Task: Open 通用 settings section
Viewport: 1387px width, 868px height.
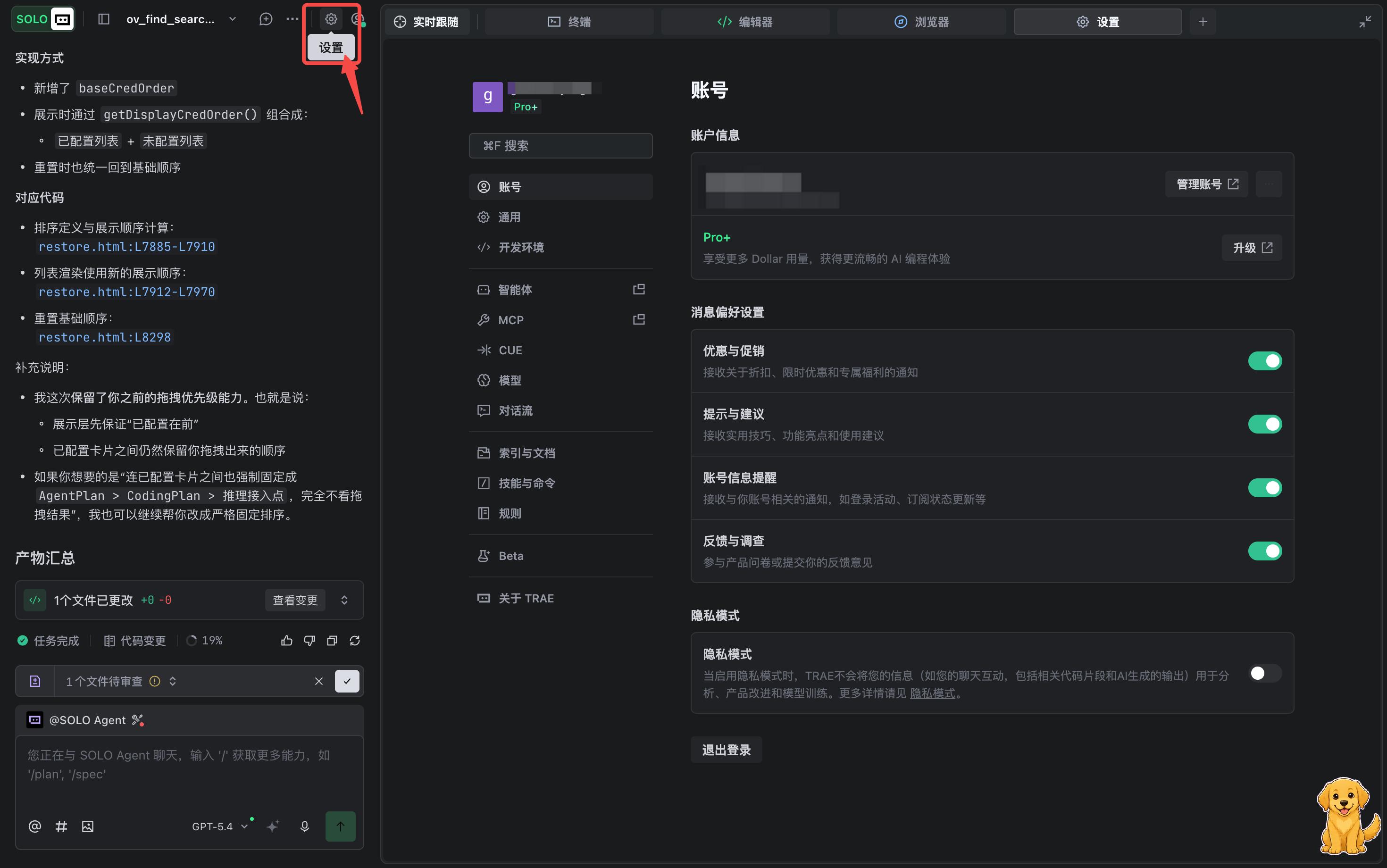Action: click(x=560, y=217)
